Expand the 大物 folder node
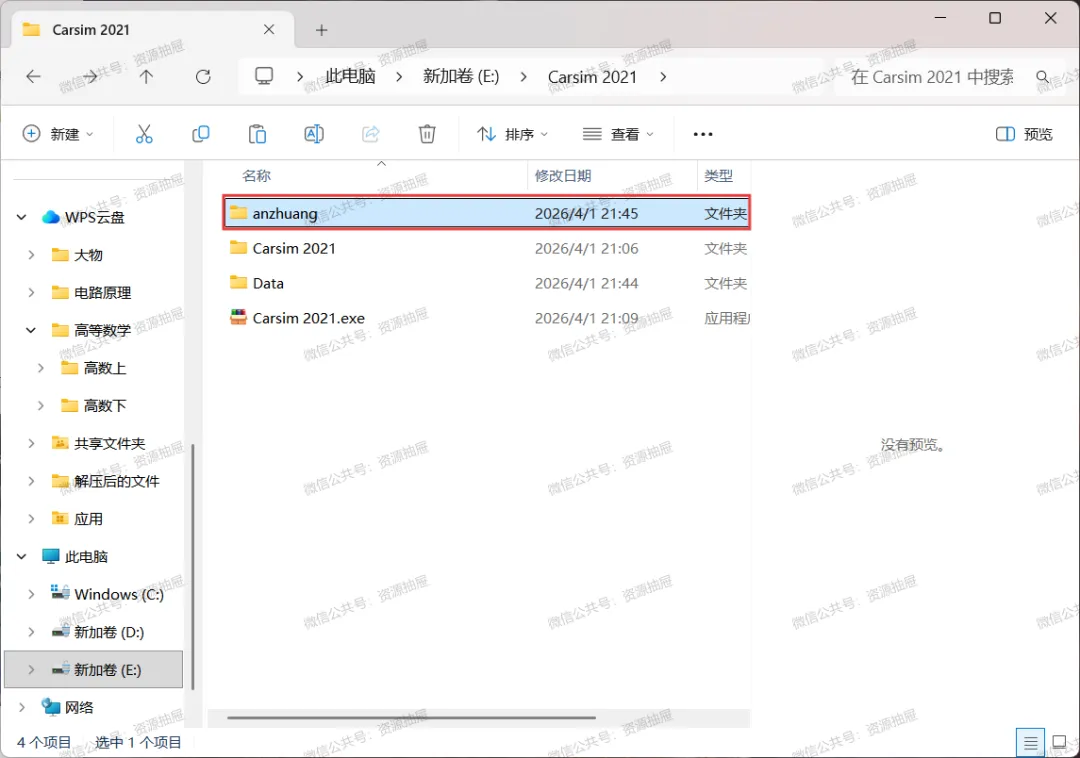1080x758 pixels. [31, 255]
